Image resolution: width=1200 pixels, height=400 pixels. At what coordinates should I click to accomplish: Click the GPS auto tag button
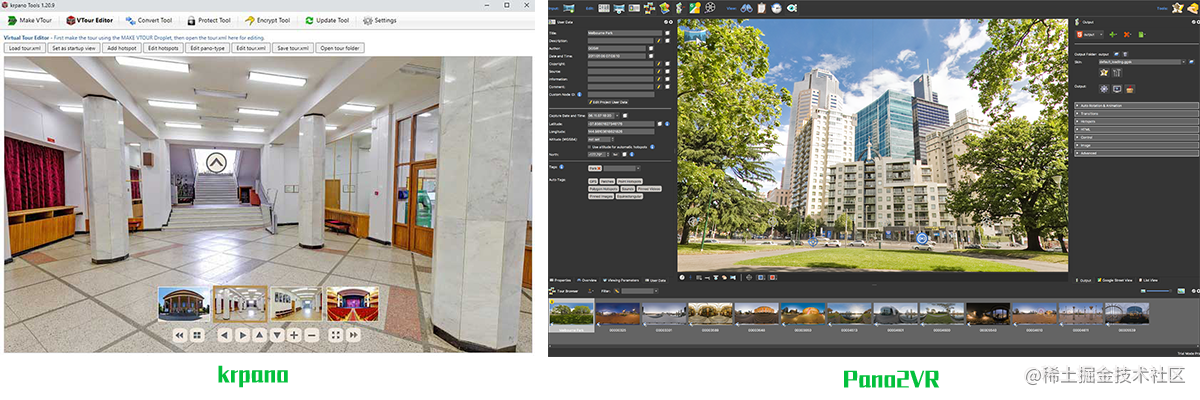click(593, 181)
